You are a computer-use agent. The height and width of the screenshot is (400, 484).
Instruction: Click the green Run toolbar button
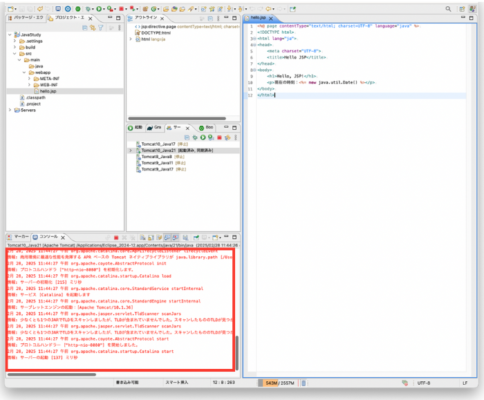click(99, 9)
